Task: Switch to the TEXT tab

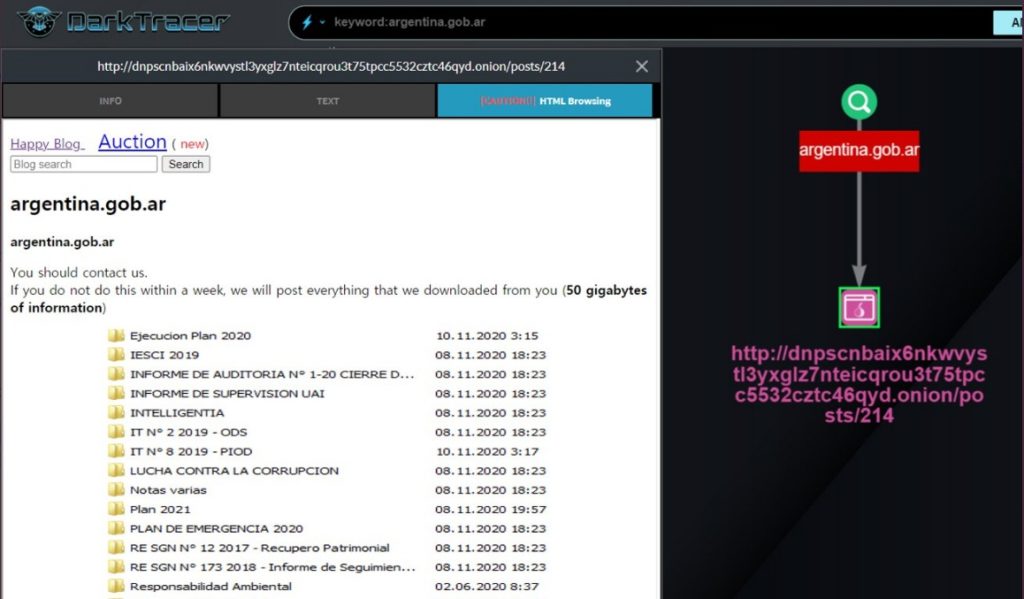Action: 328,101
